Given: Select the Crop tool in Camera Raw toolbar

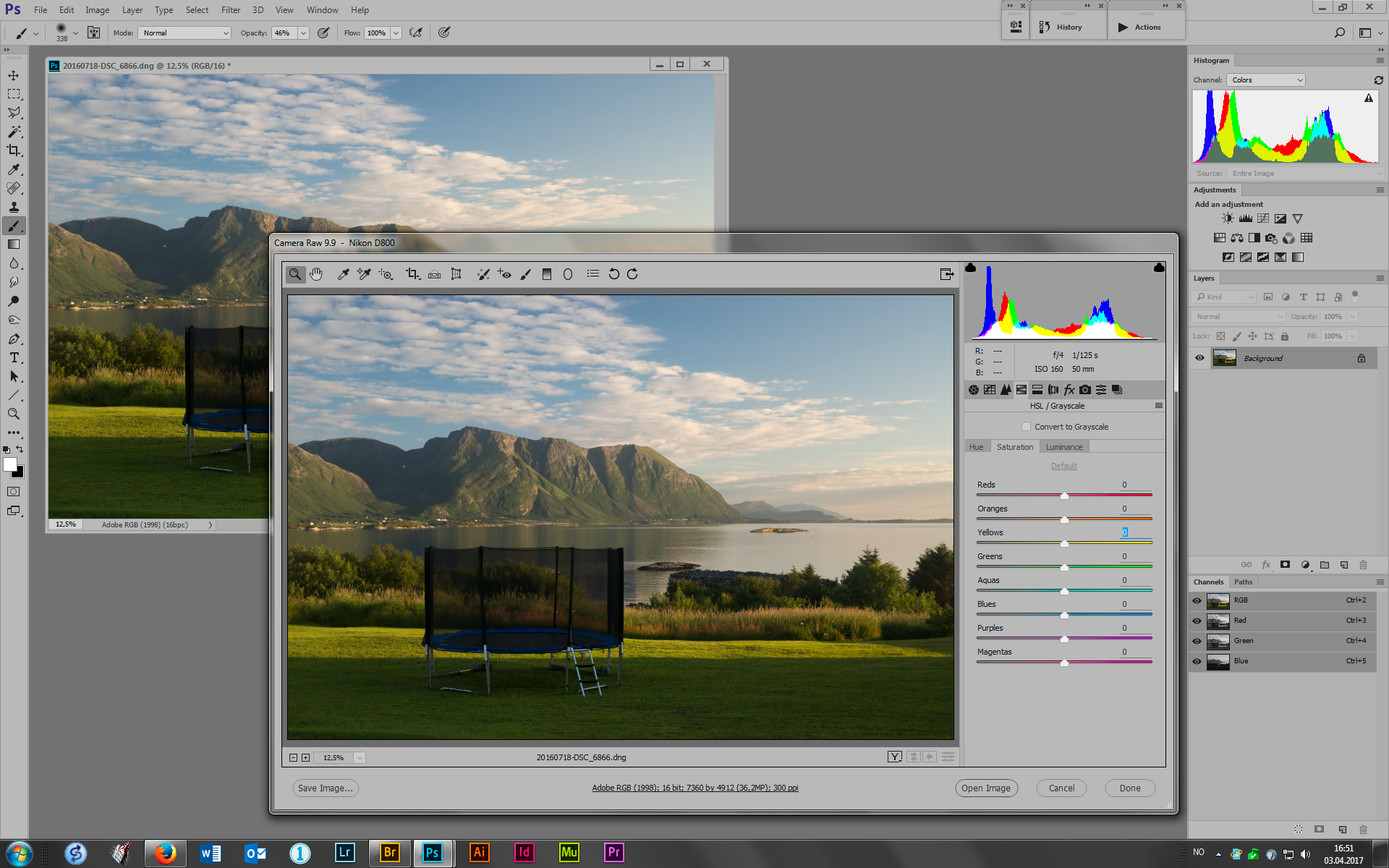Looking at the screenshot, I should coord(412,274).
